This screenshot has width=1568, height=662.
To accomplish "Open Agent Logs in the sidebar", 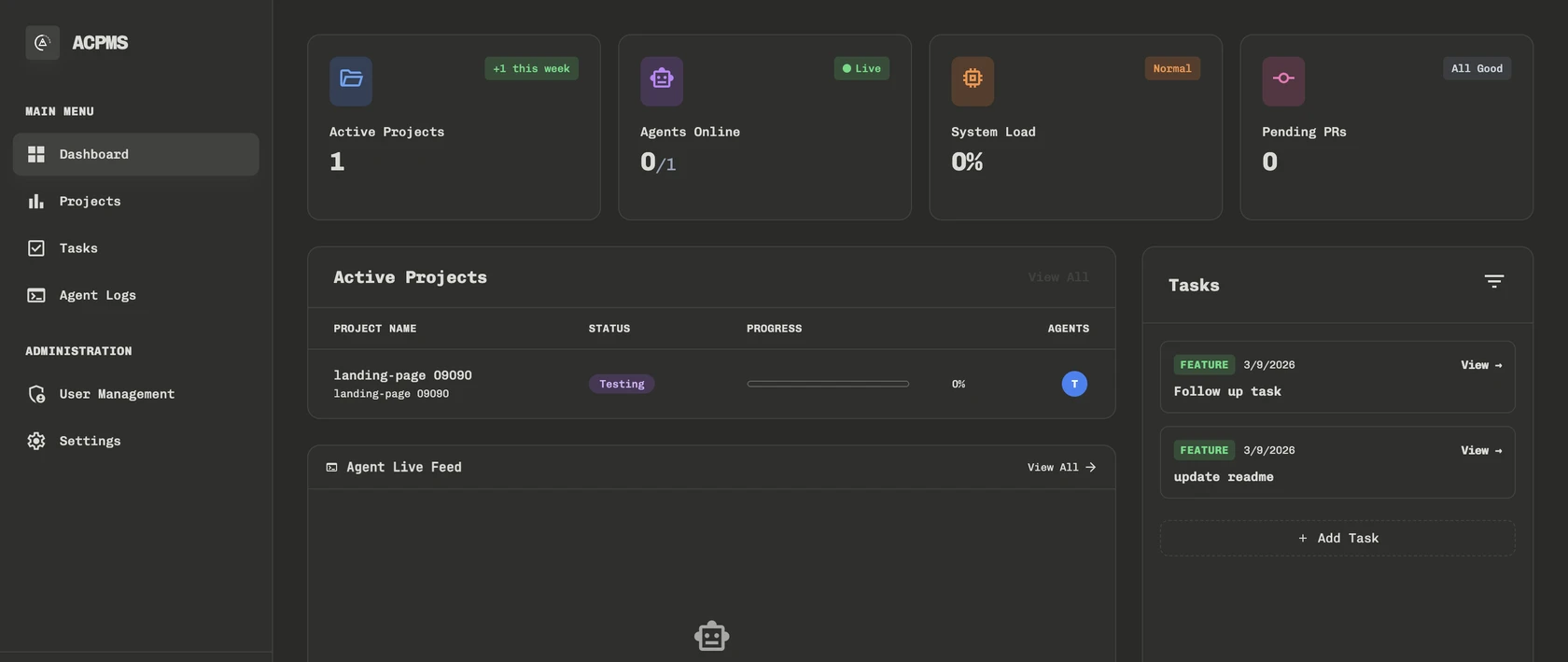I will coord(97,295).
